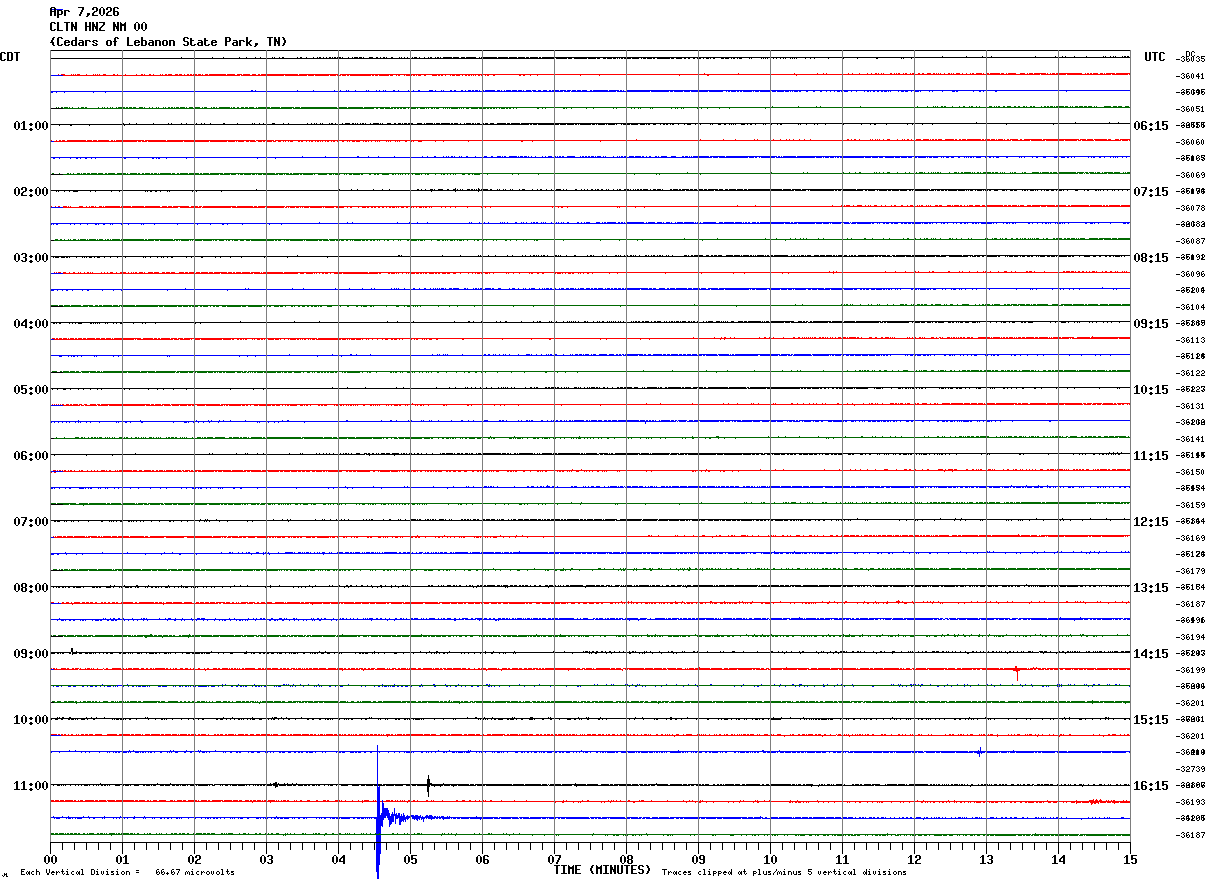Click the station code 'CLTN HNZ NM 00'
Screen dimensions: 1210x886
click(x=98, y=27)
